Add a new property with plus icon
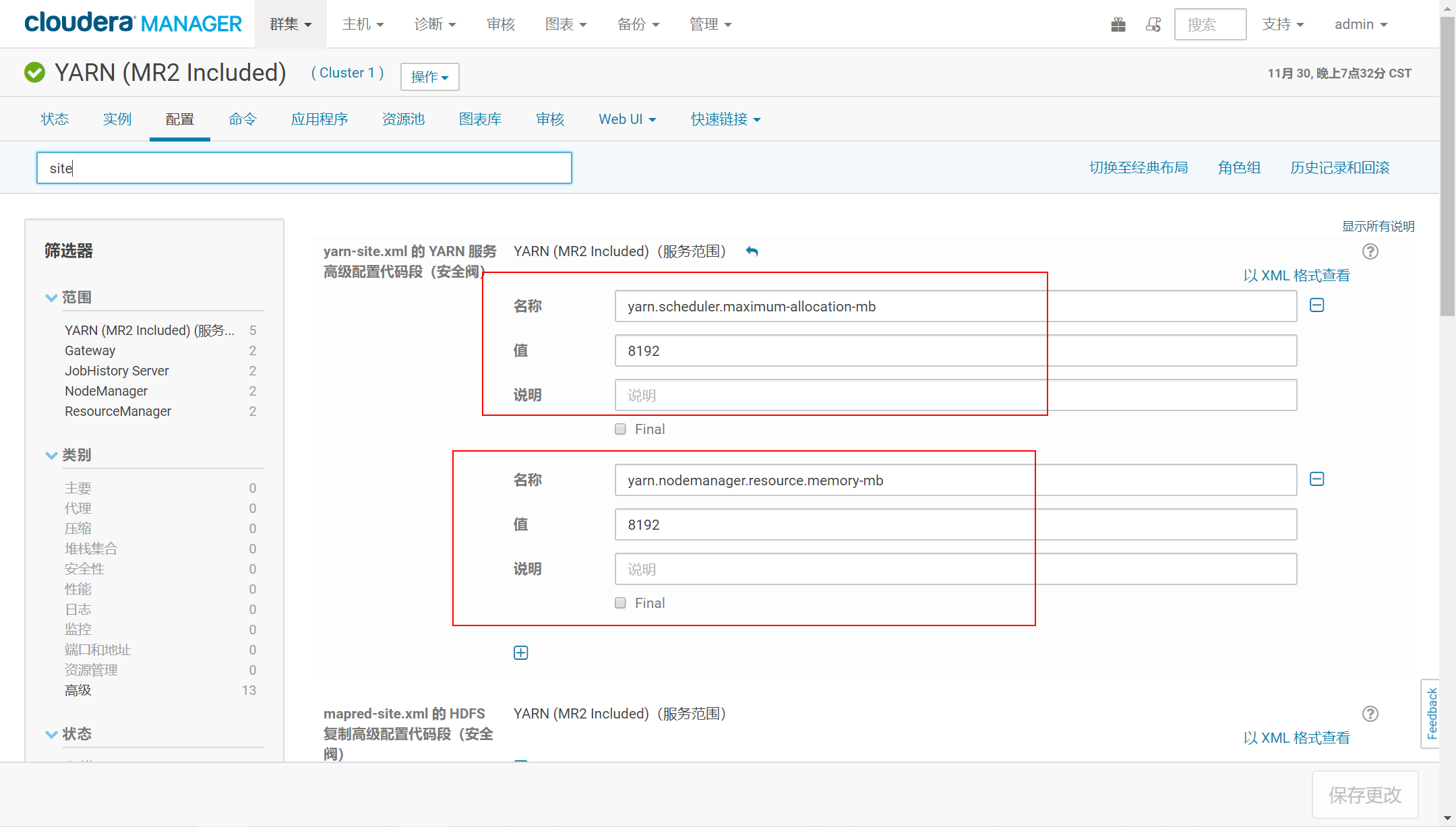 coord(520,652)
